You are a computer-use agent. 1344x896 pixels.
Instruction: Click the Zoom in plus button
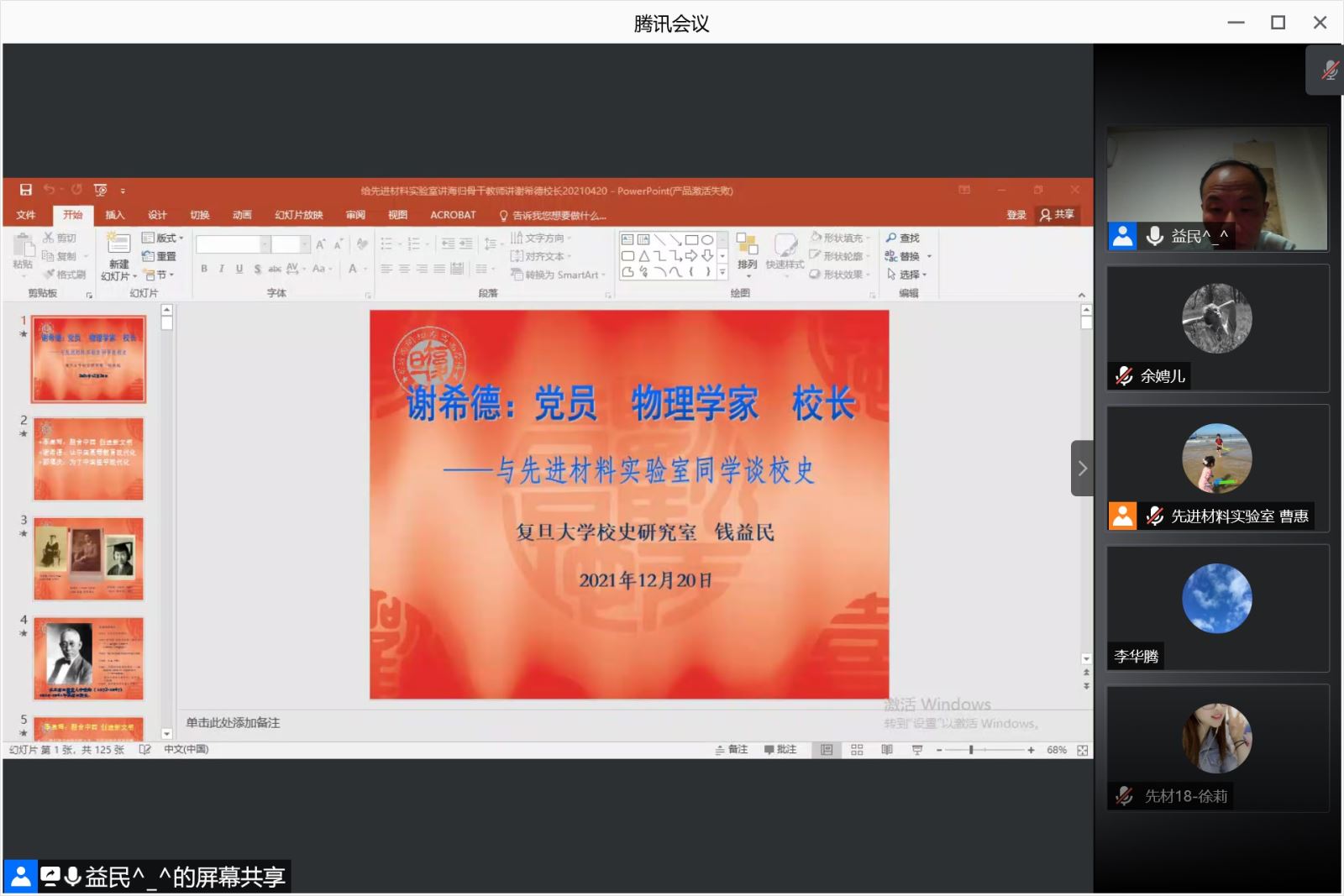1031,751
